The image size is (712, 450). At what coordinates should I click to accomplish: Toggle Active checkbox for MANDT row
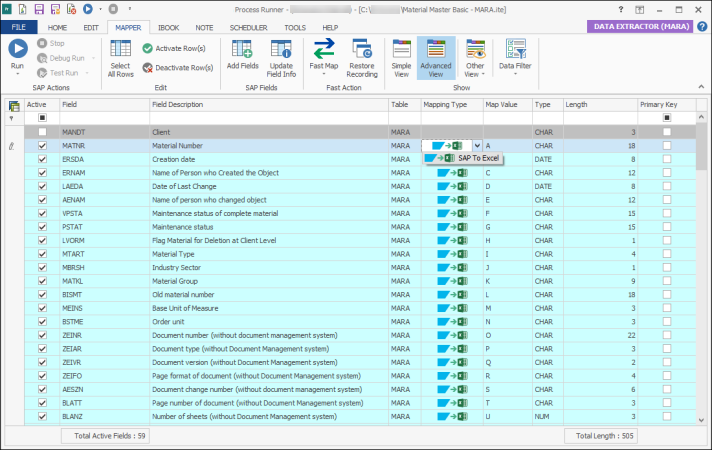click(x=42, y=132)
